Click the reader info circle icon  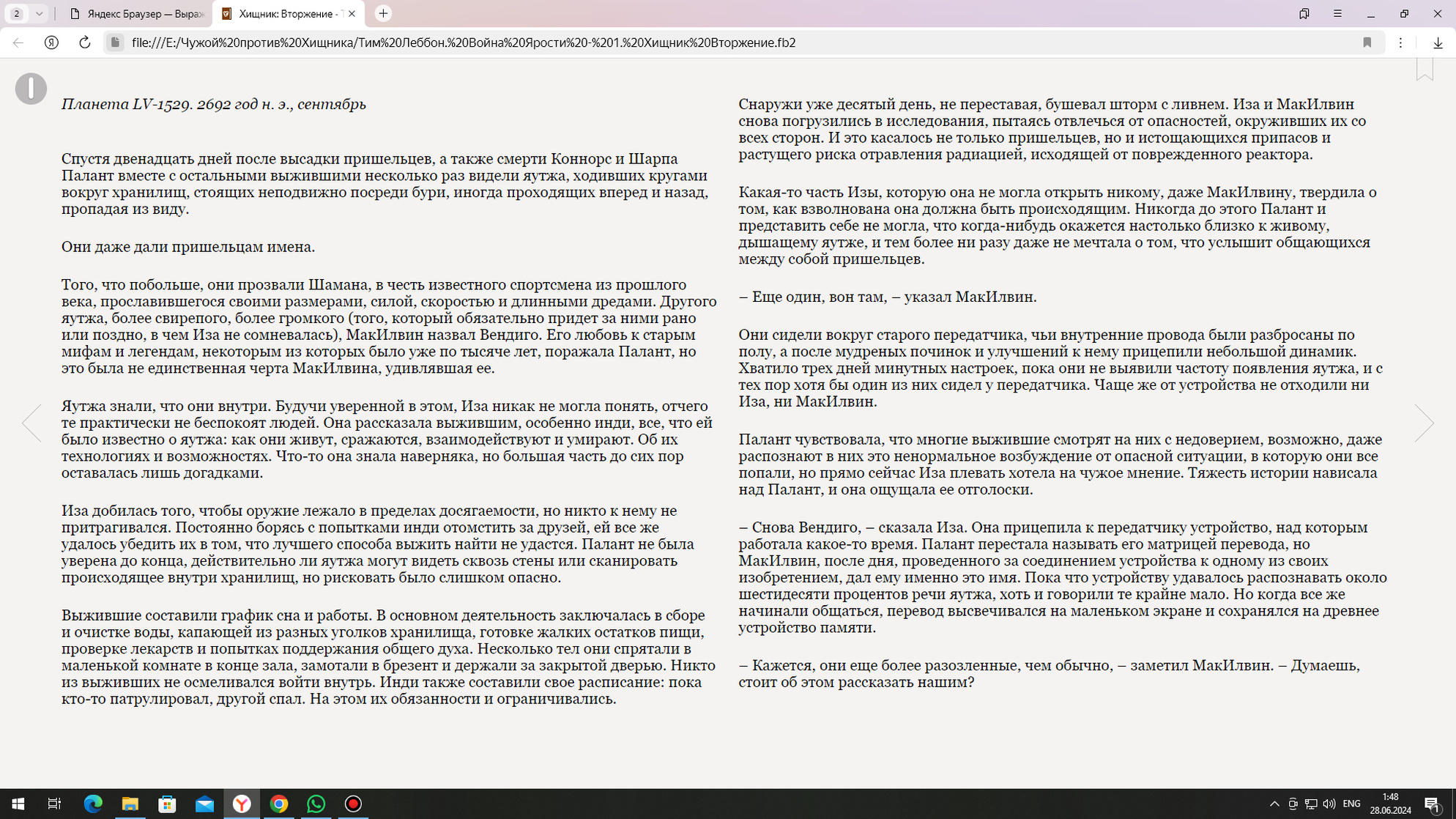[x=31, y=89]
